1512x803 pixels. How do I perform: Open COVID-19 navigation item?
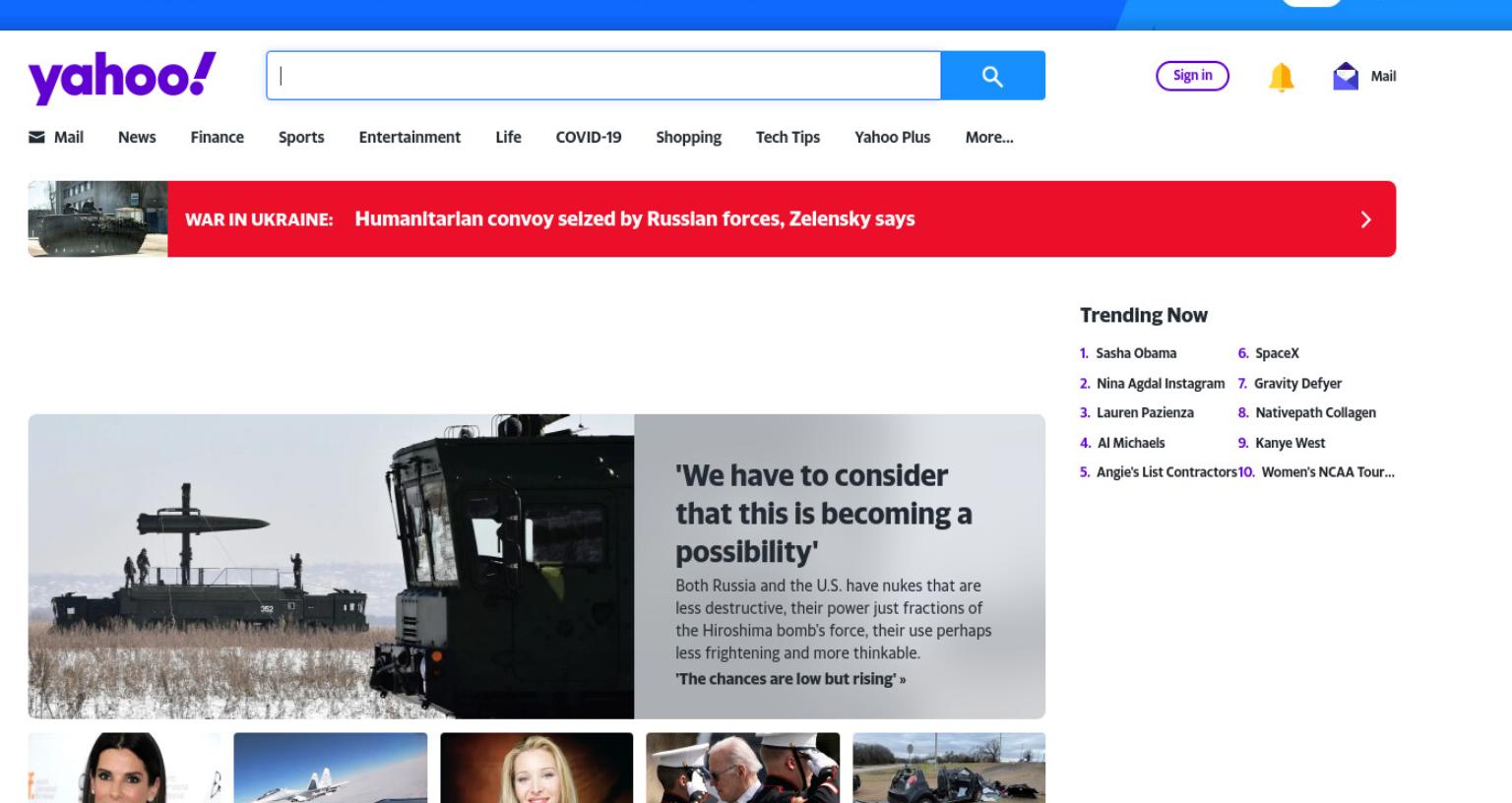click(589, 137)
